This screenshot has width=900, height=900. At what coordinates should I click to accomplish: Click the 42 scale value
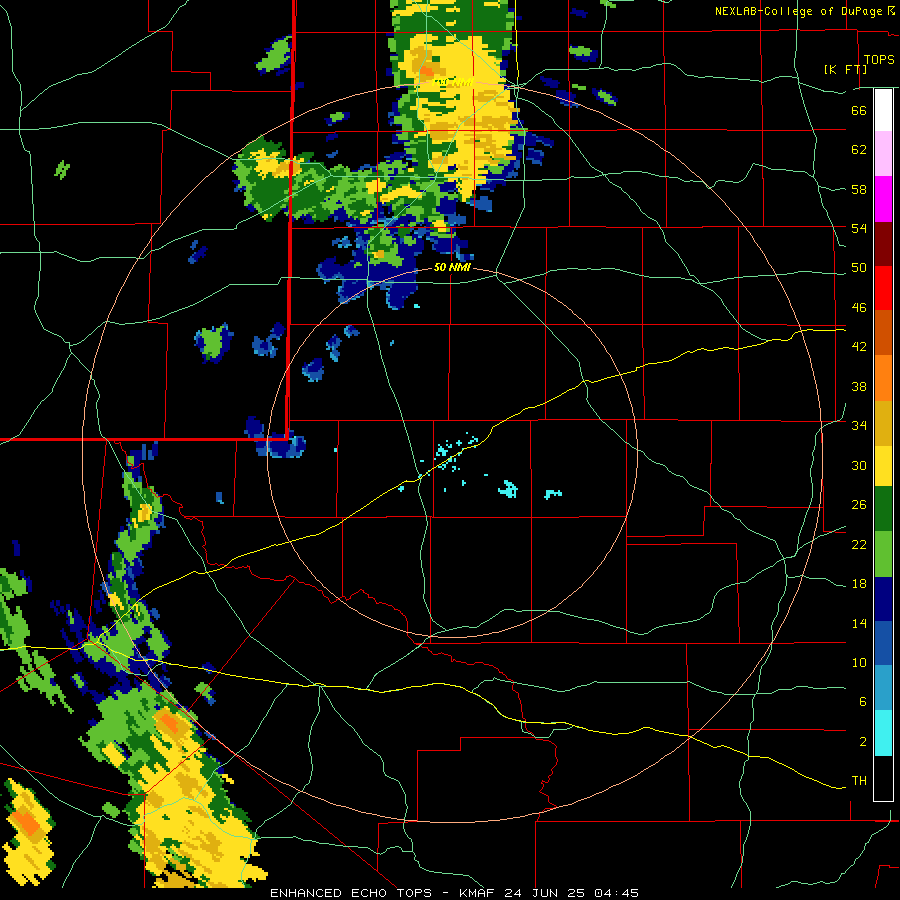[859, 347]
